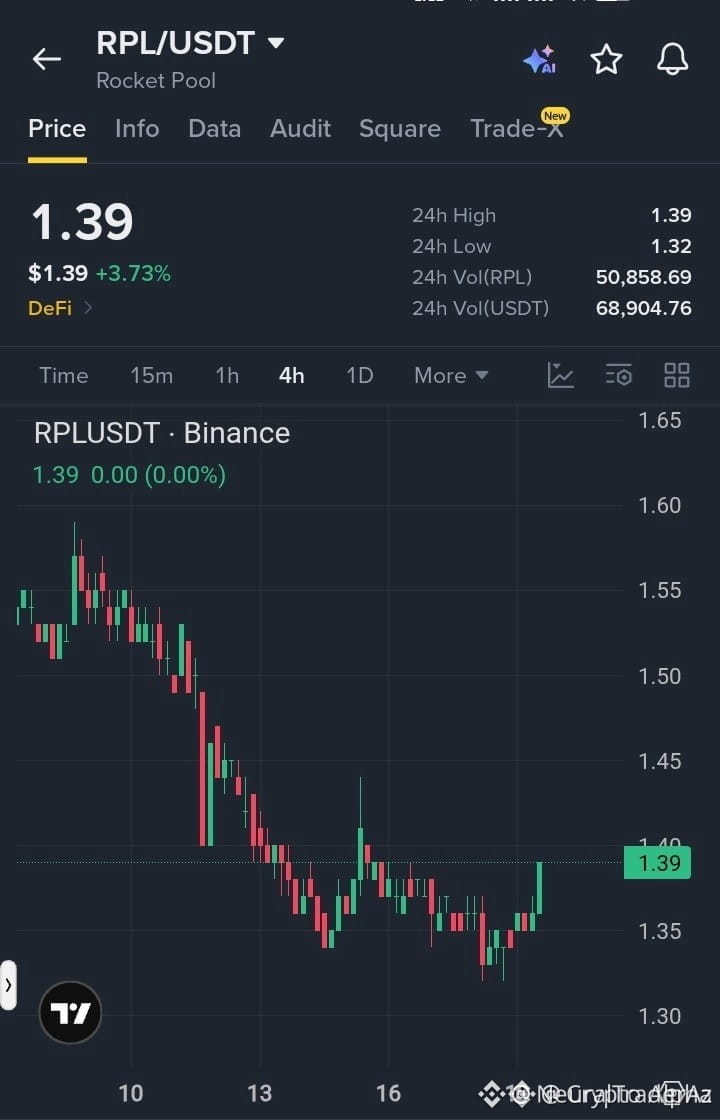The height and width of the screenshot is (1120, 720).
Task: Tap the 1.65 price axis label
Action: point(659,420)
